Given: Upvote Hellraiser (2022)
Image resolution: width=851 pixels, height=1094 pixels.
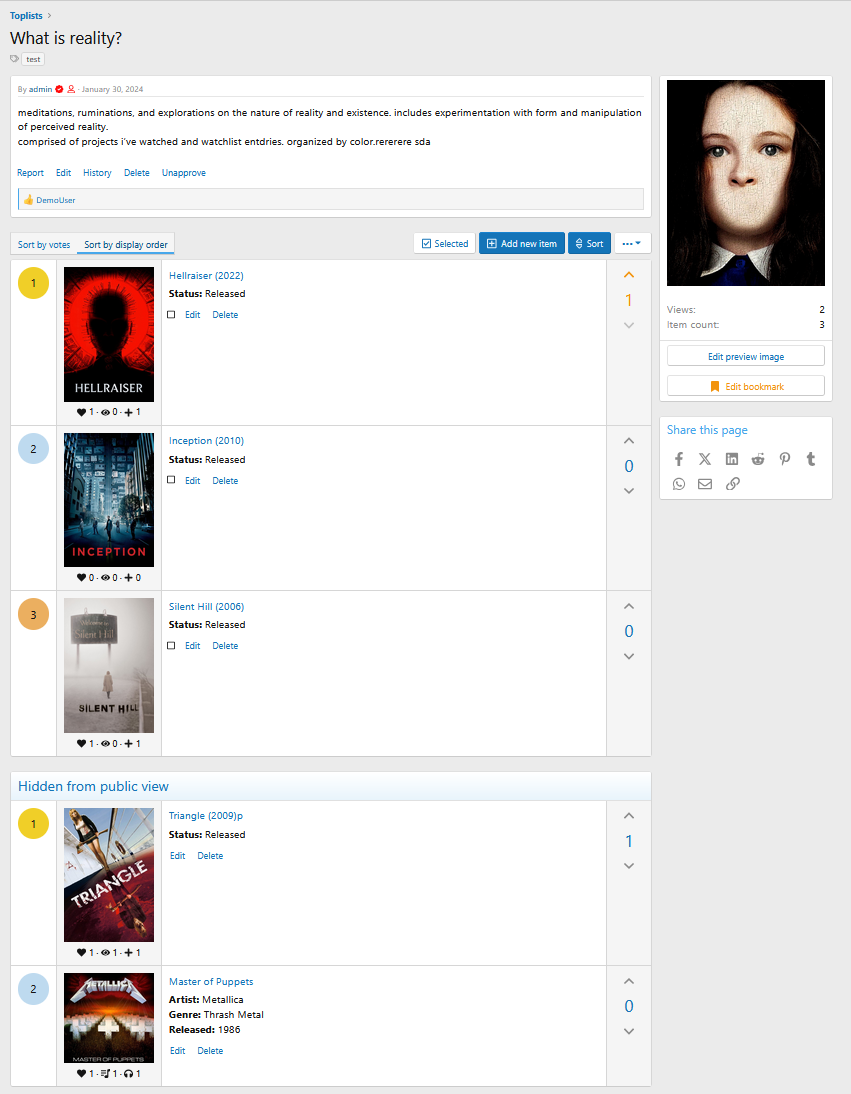Looking at the screenshot, I should [x=628, y=275].
